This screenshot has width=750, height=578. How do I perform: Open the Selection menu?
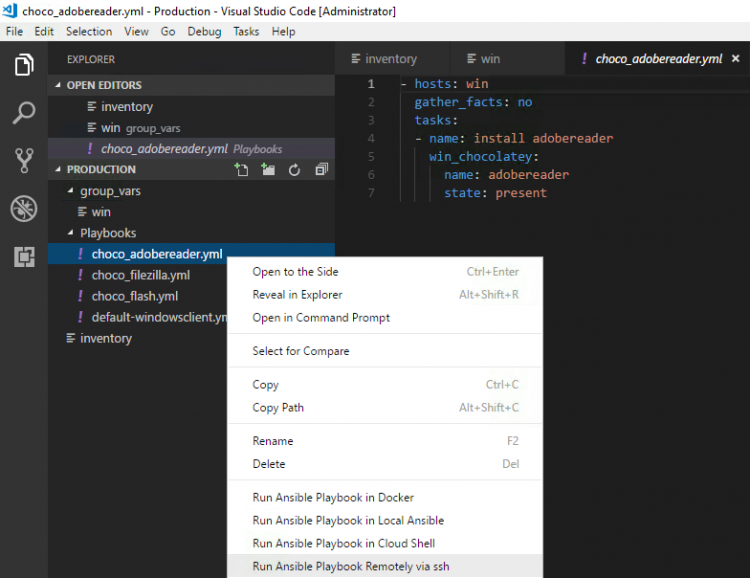(x=89, y=32)
